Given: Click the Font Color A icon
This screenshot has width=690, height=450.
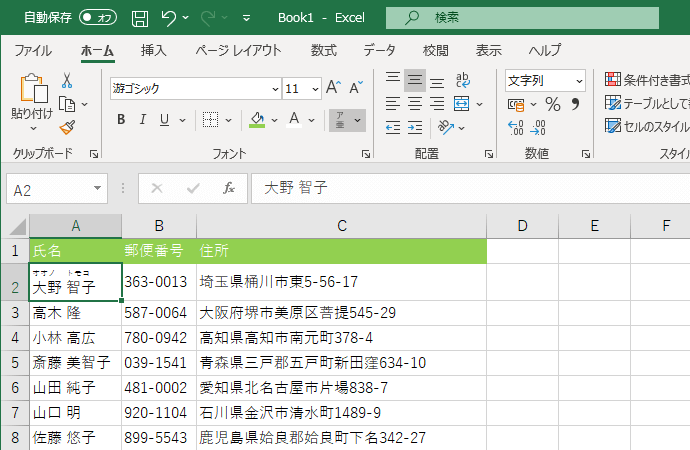Looking at the screenshot, I should [x=294, y=119].
